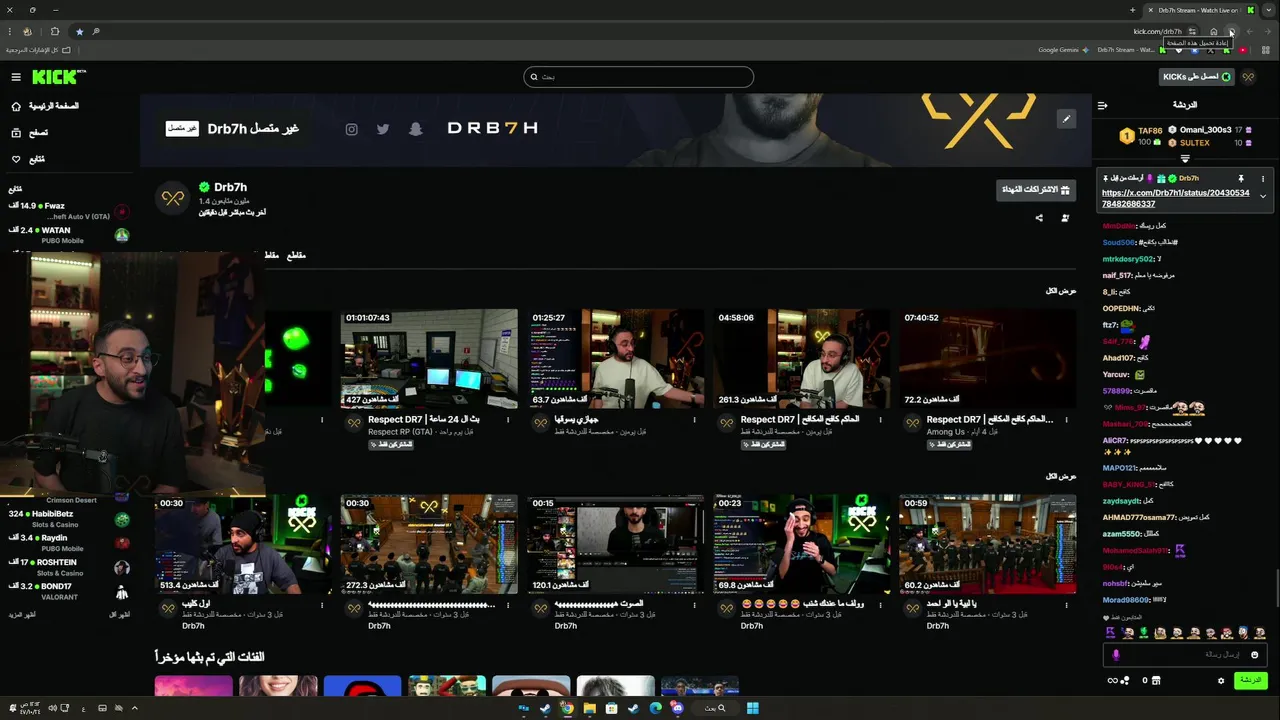Click the bookmark star in address bar
Viewport: 1280px width, 720px height.
[79, 31]
